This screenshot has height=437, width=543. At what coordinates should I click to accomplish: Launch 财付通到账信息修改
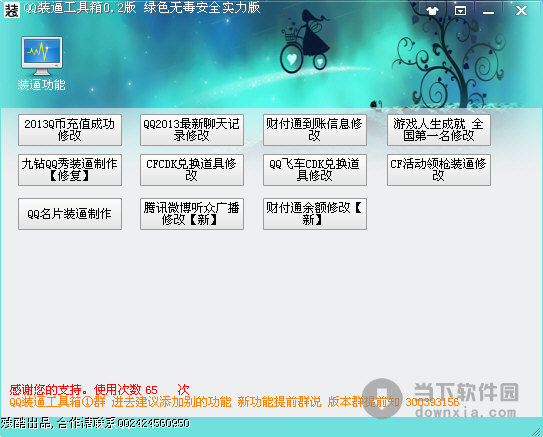[x=315, y=130]
